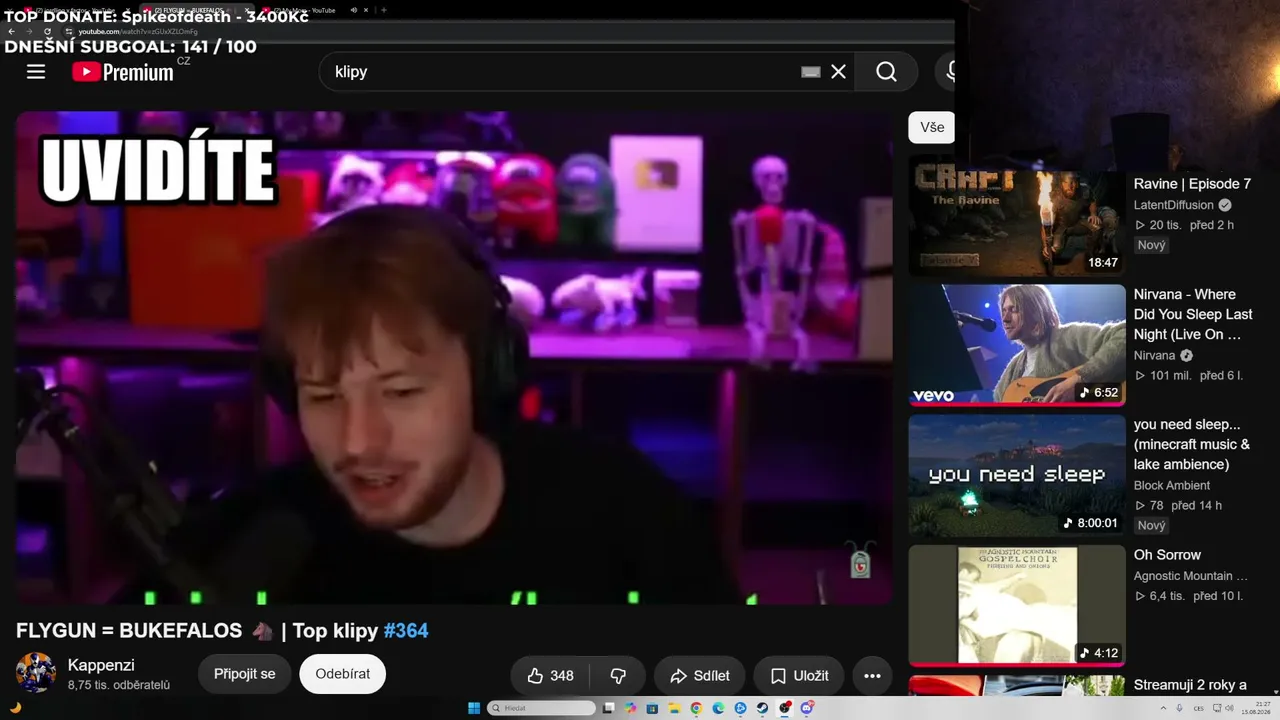The width and height of the screenshot is (1280, 720).
Task: Go to YouTube Premium home via logo
Action: click(123, 72)
